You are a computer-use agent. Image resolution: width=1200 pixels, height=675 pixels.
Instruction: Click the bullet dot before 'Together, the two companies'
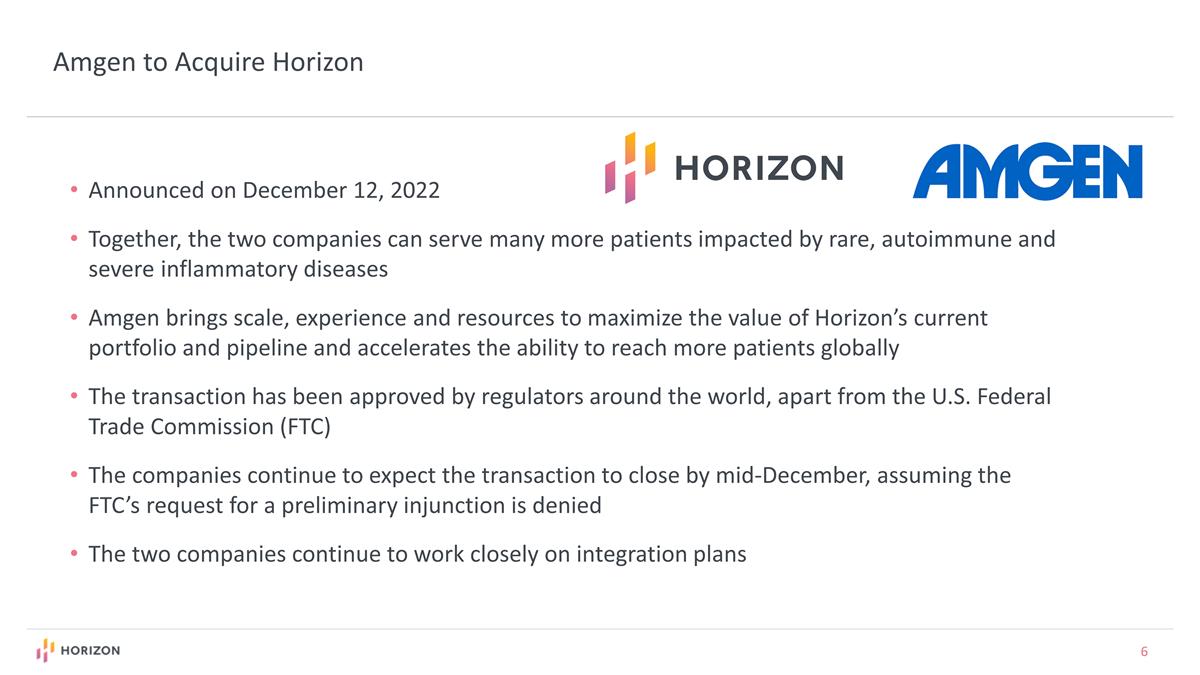click(74, 240)
